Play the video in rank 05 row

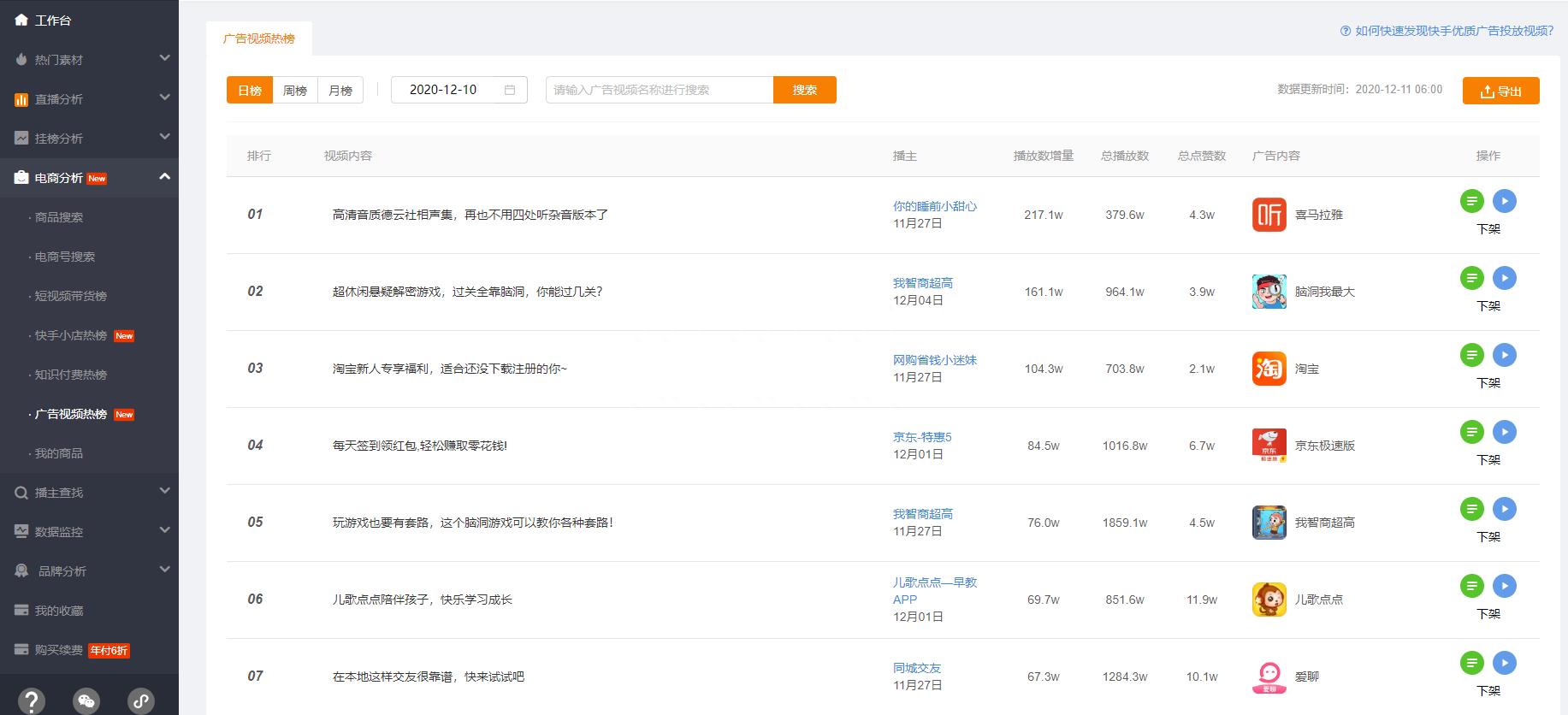[x=1505, y=509]
